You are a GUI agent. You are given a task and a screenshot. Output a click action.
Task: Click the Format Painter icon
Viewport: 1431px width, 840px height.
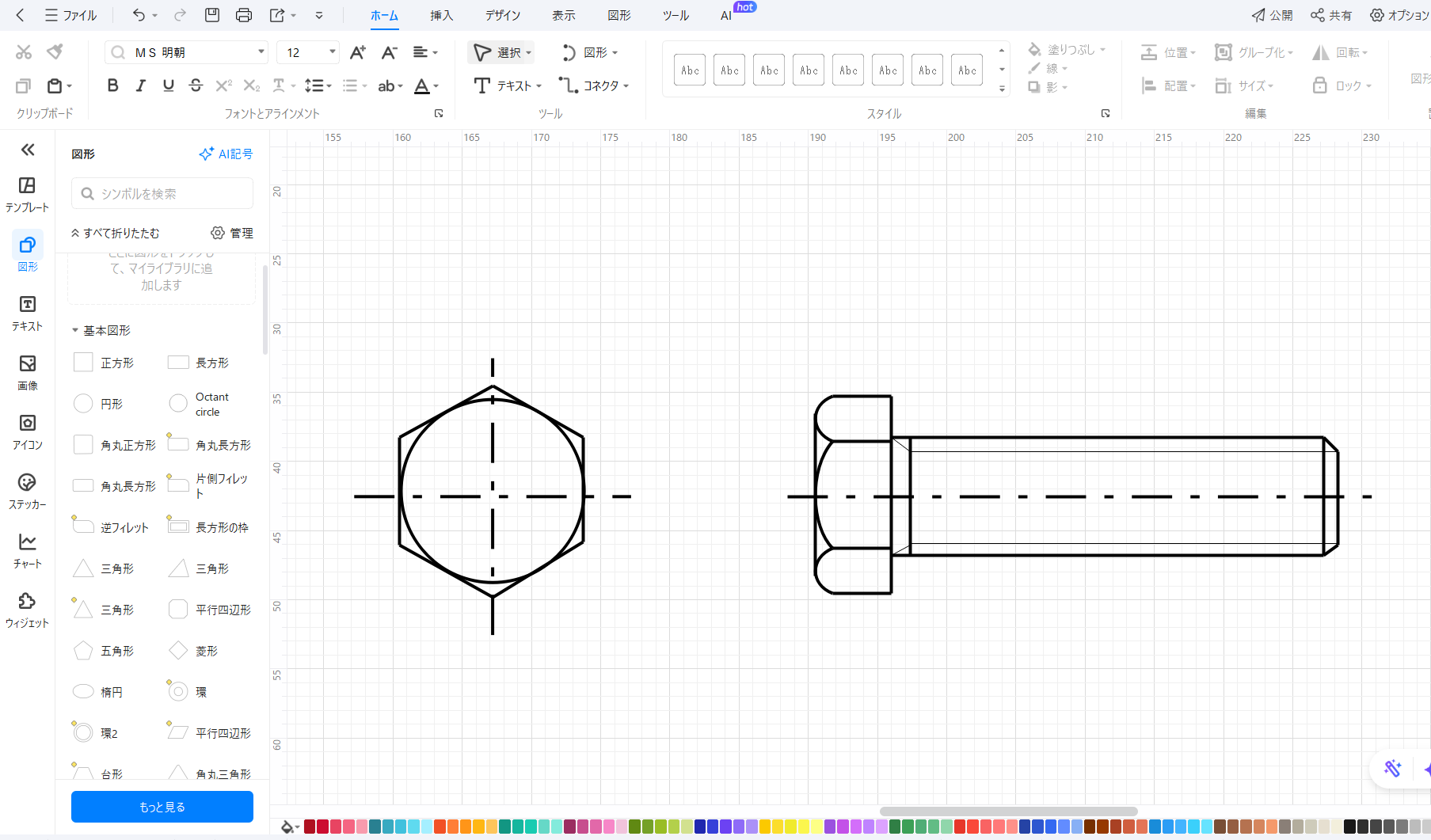coord(55,52)
